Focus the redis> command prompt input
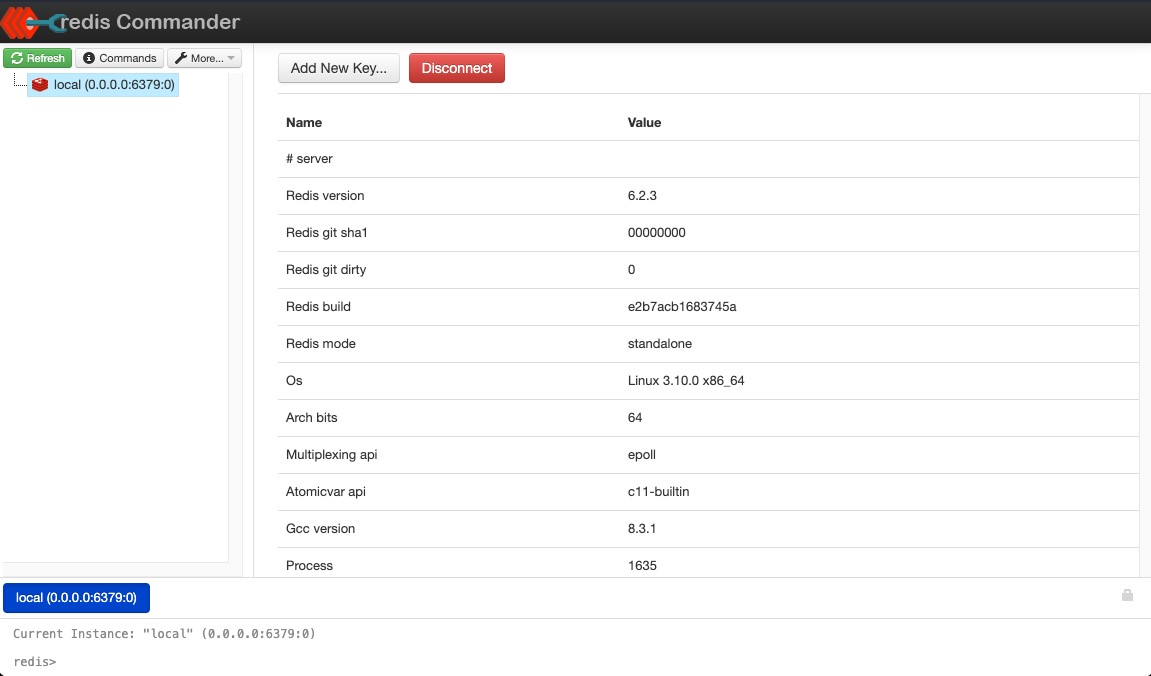The height and width of the screenshot is (676, 1151). coord(576,661)
